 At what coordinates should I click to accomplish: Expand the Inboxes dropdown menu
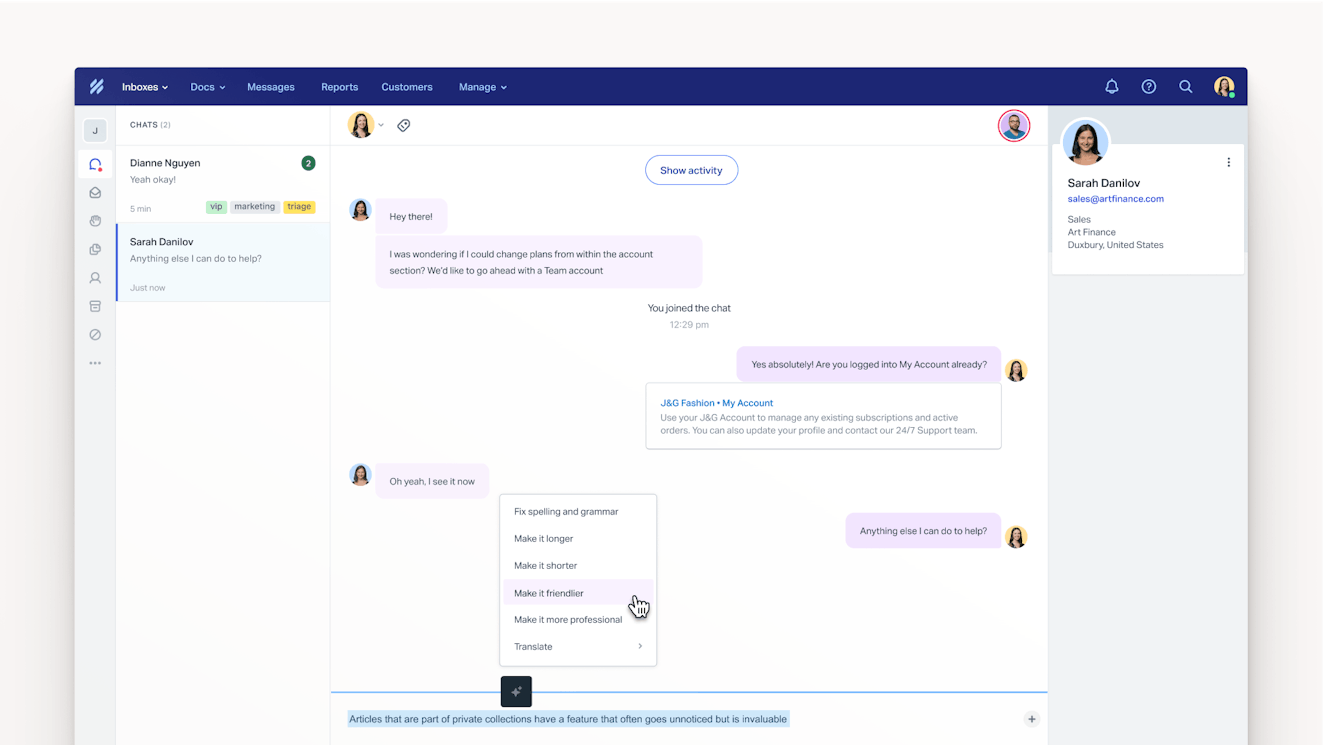click(145, 87)
